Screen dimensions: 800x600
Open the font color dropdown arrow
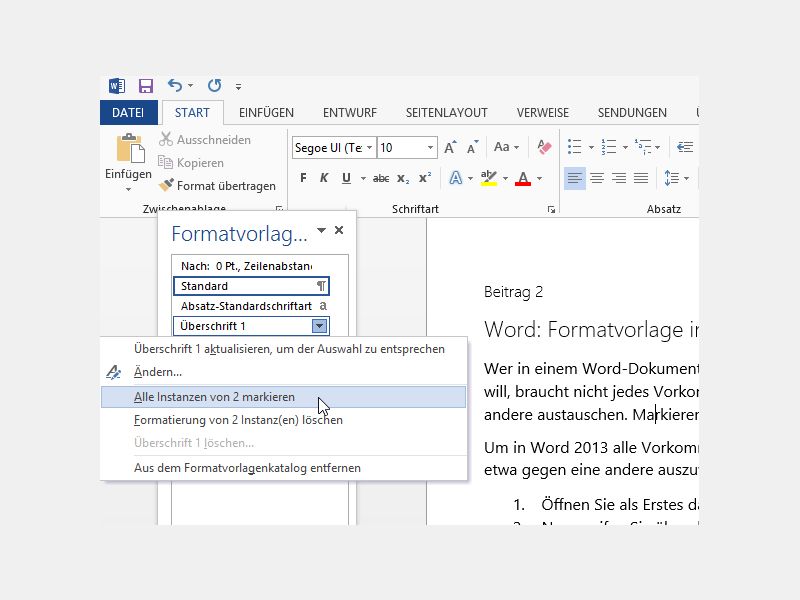click(539, 179)
